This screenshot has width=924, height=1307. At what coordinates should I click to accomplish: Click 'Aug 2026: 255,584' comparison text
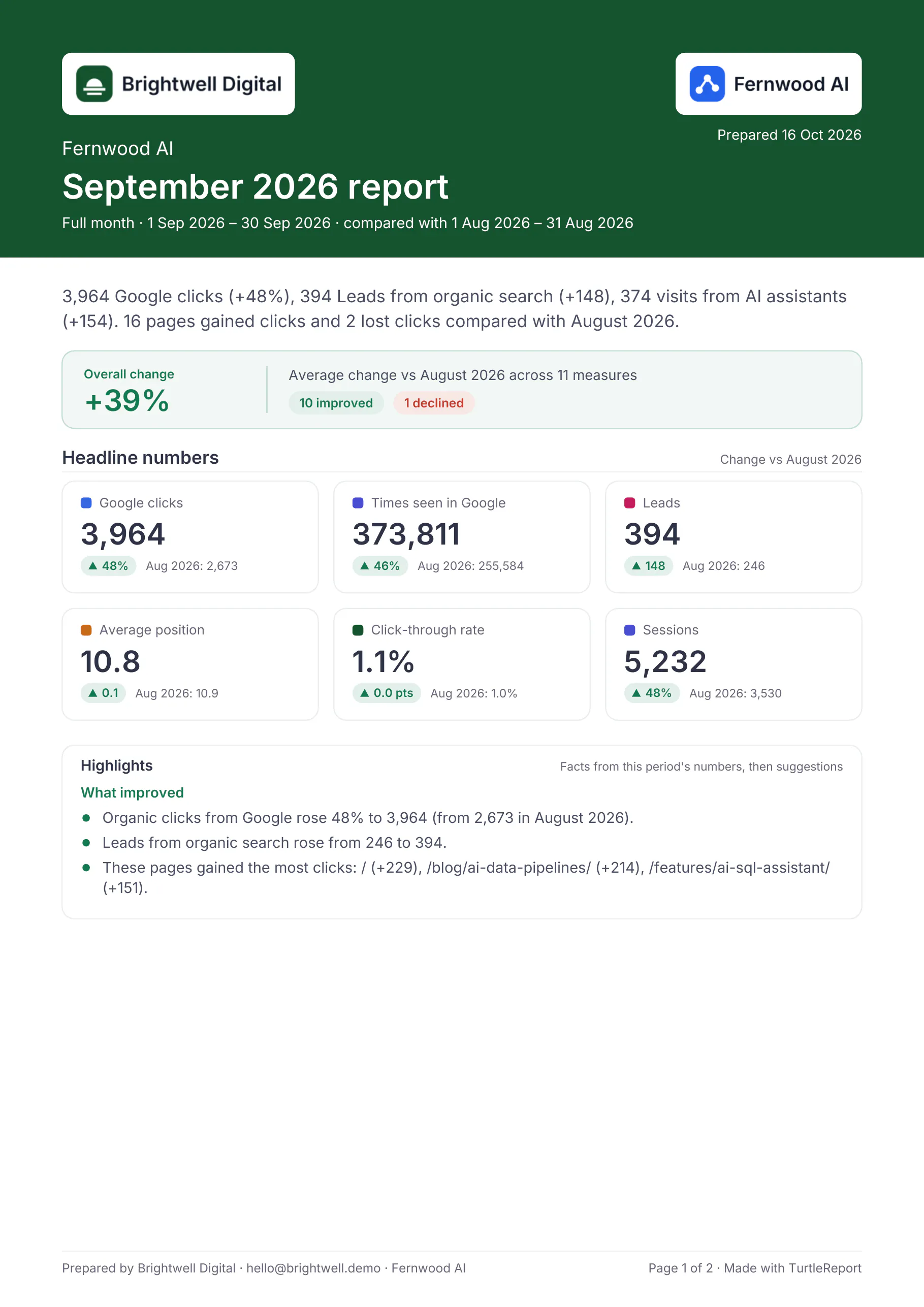471,566
